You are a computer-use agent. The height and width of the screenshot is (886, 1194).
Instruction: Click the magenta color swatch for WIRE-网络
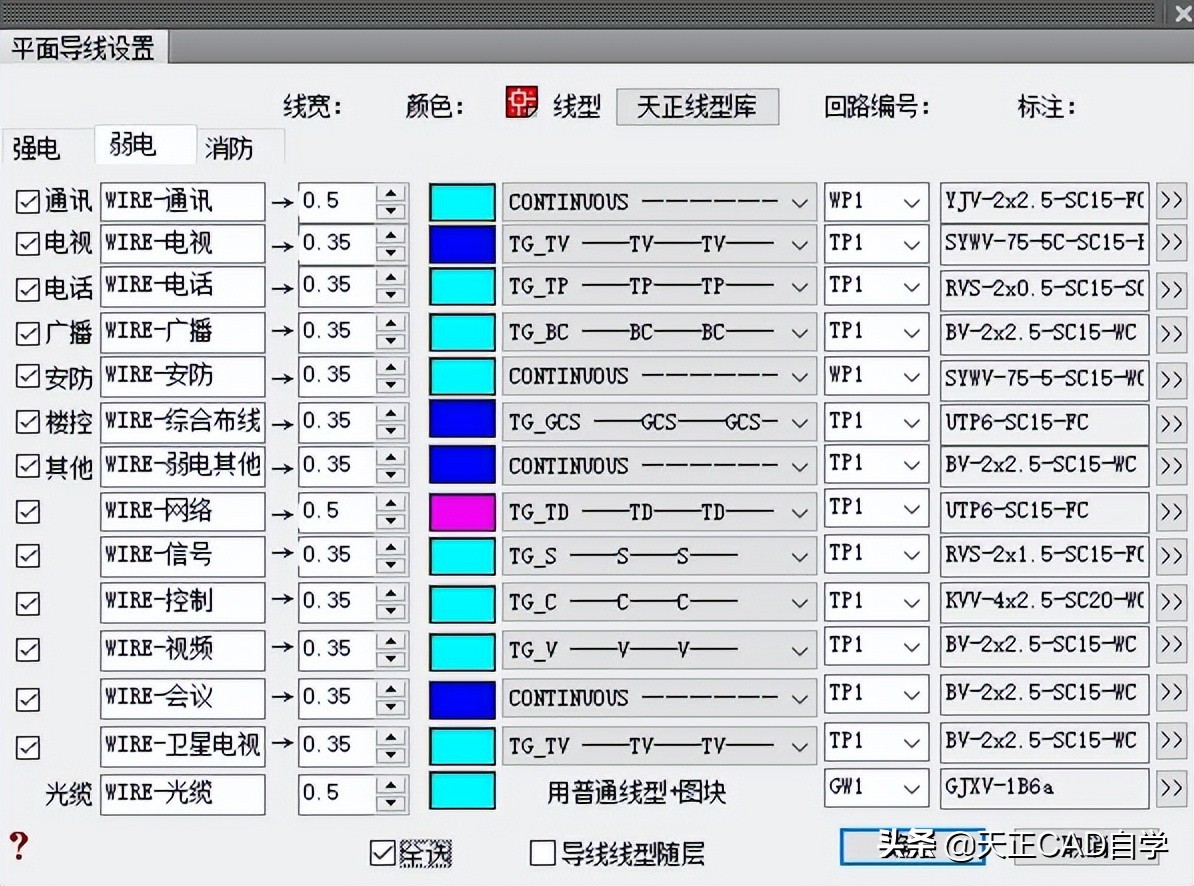tap(462, 510)
